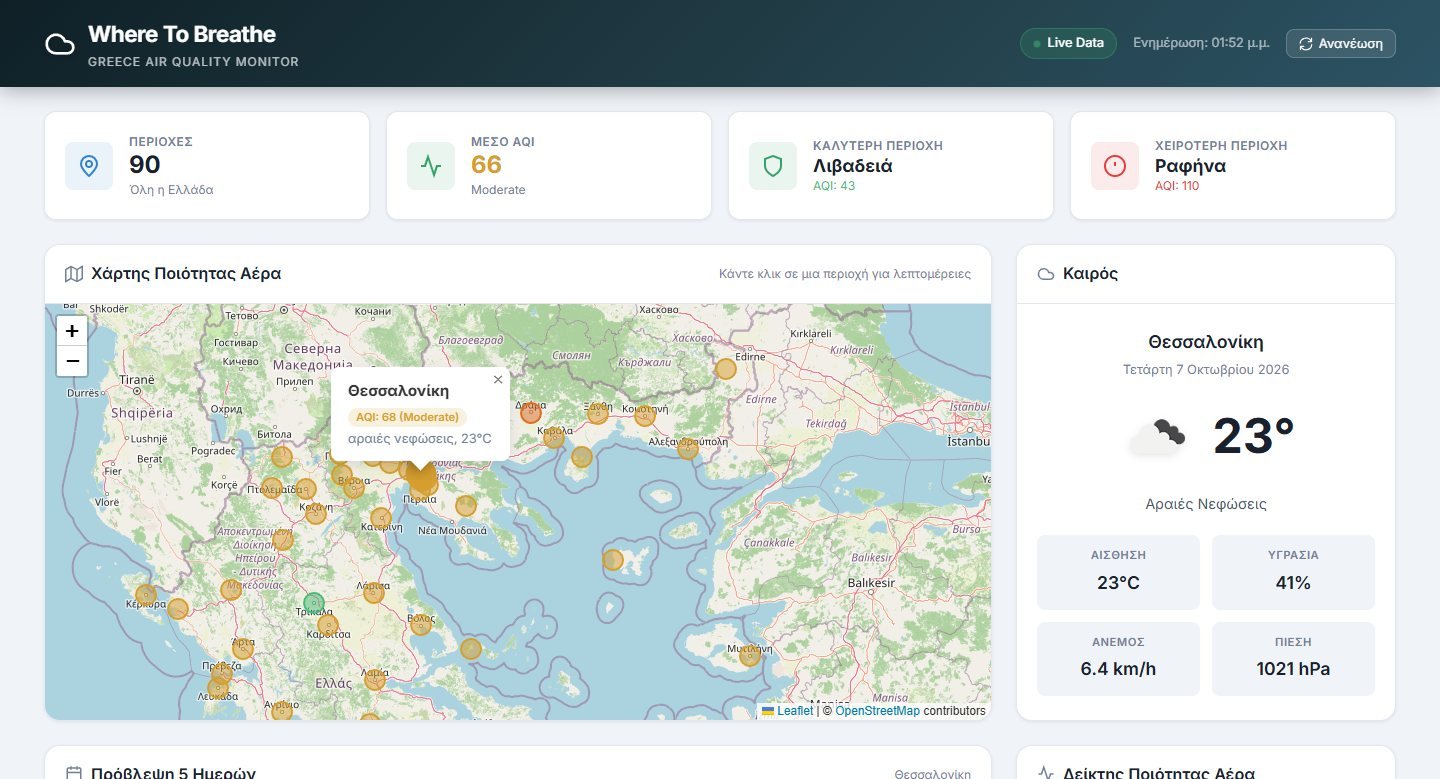Click the partly cloudy weather icon
1440x779 pixels.
click(1156, 437)
